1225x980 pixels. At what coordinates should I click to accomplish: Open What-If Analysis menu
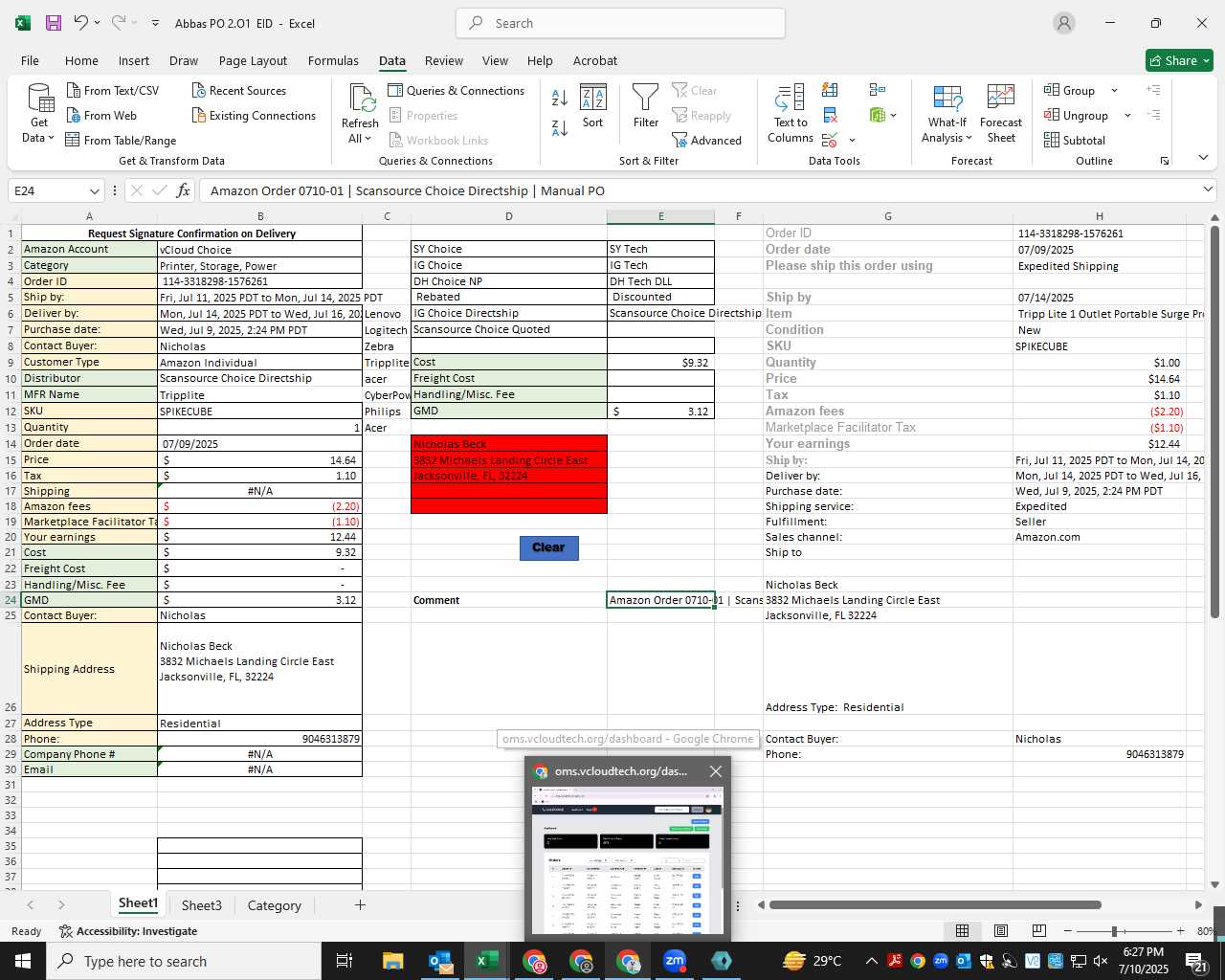(x=947, y=114)
